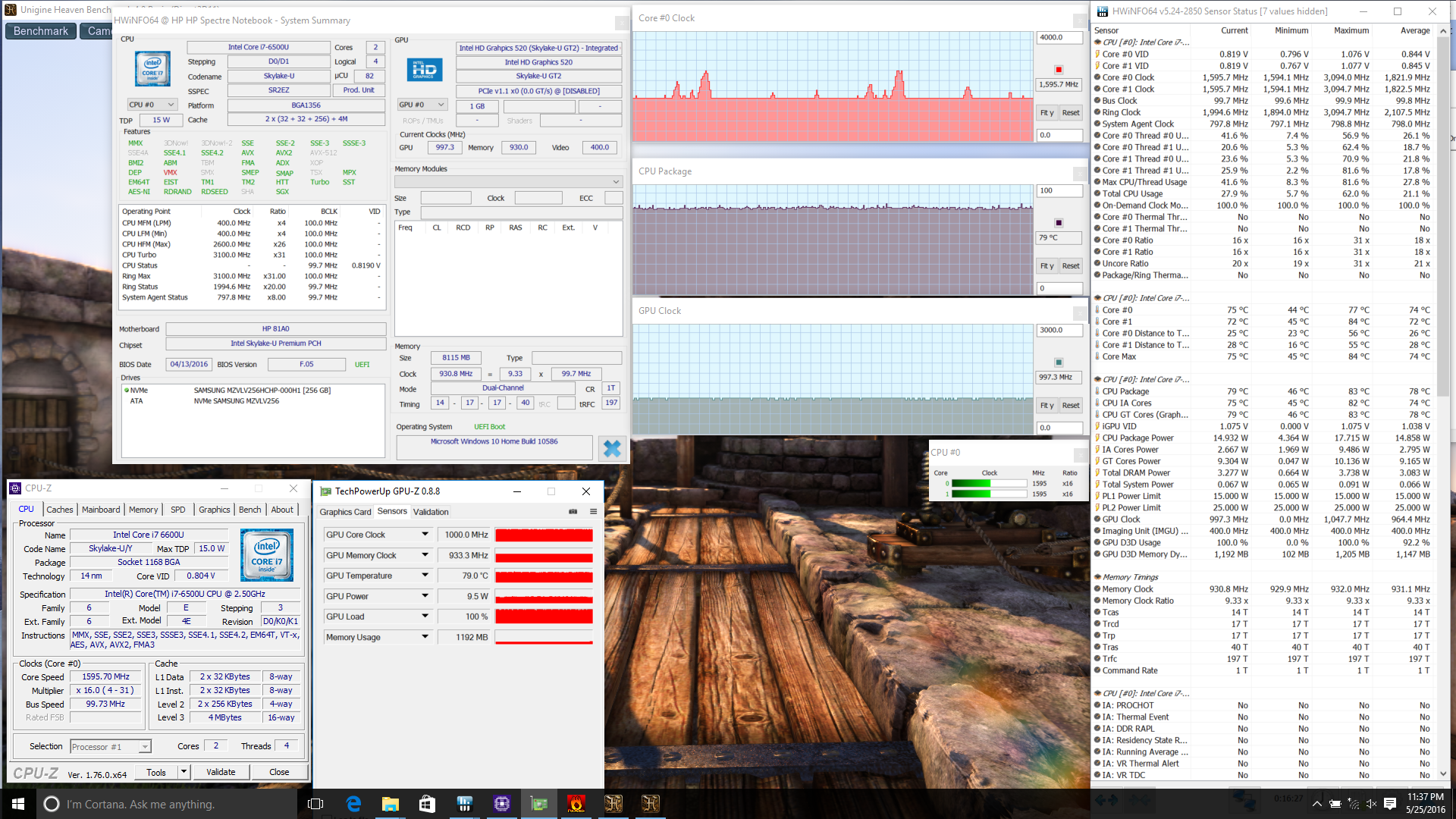The width and height of the screenshot is (1456, 819).
Task: Click the blue X close icon in HWiNFO summary
Action: pos(611,449)
